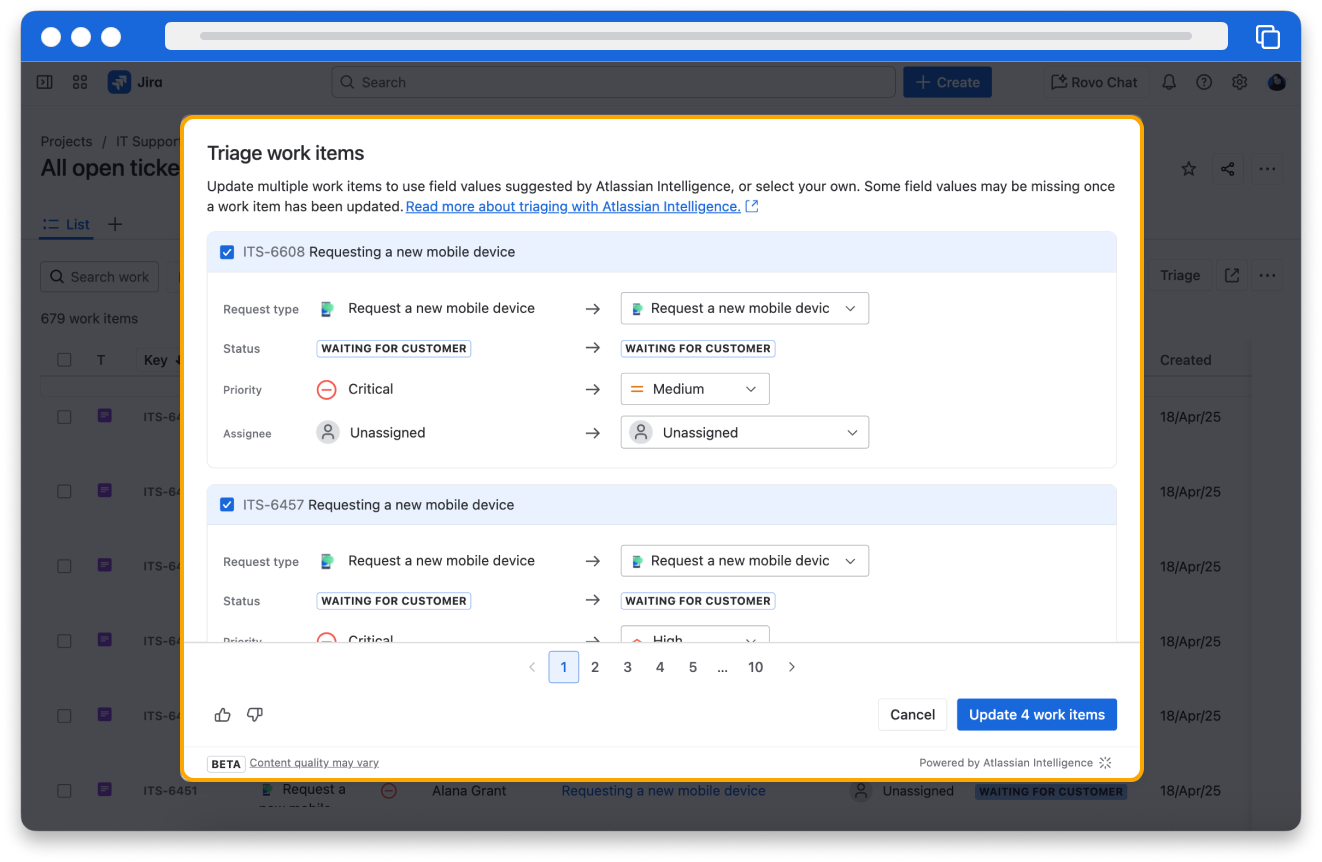Uncheck ITS-6608 work item checkbox

(227, 252)
